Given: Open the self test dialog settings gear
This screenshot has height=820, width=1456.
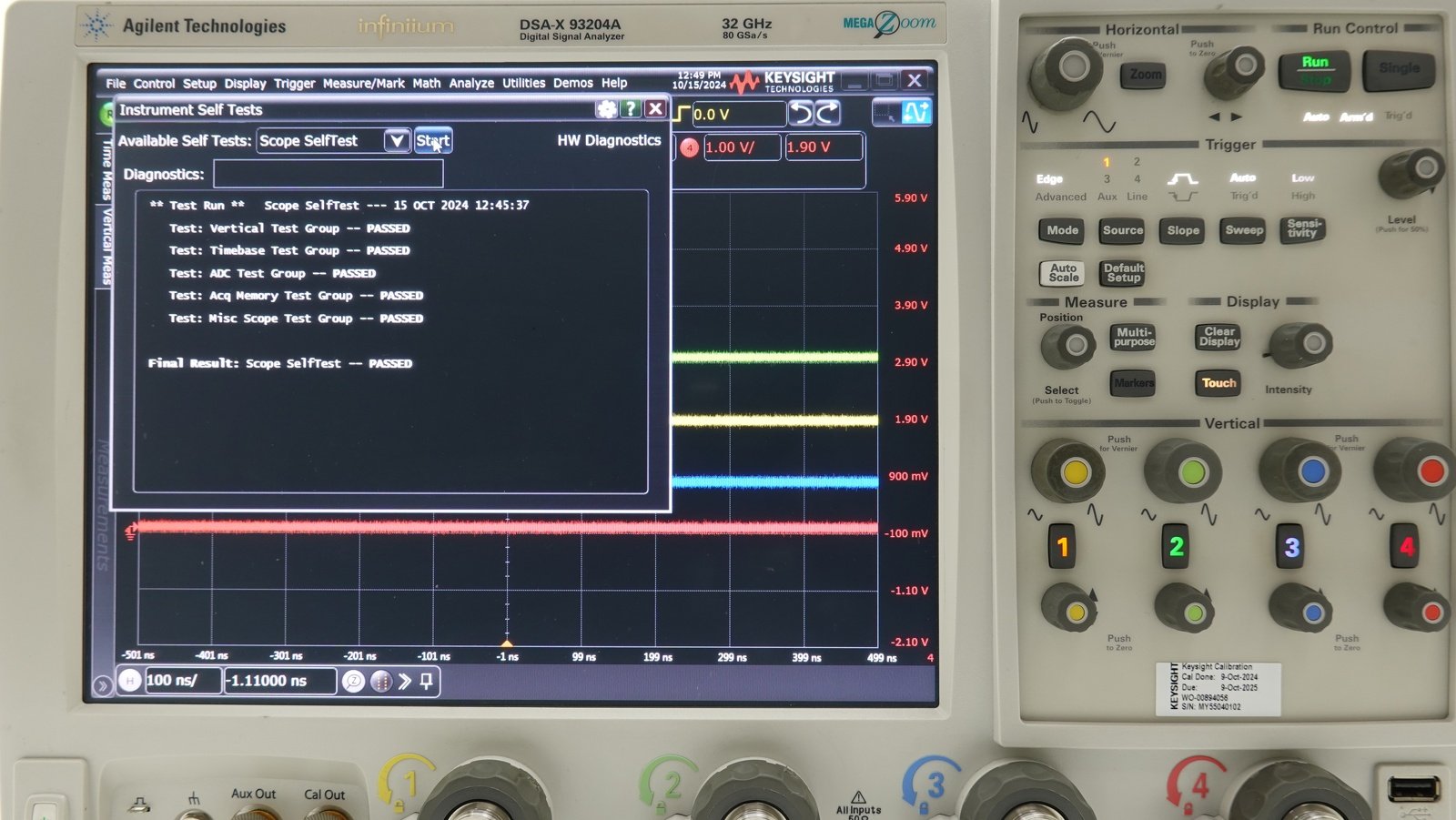Looking at the screenshot, I should coord(606,109).
